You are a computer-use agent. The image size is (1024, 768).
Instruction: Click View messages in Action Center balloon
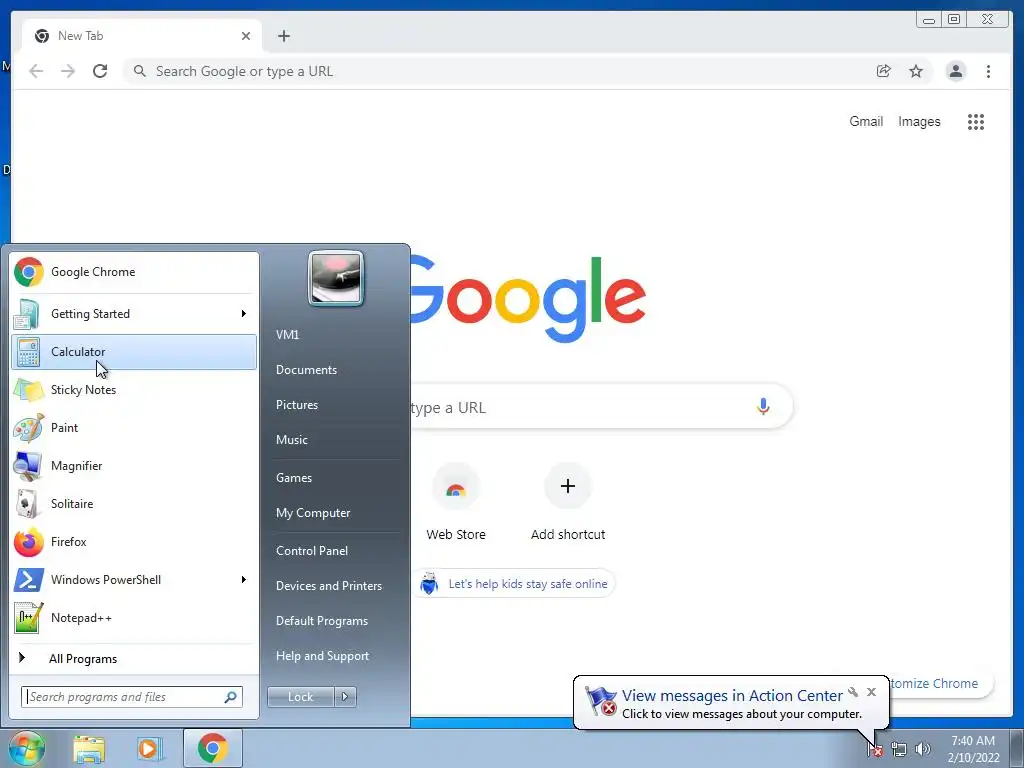[732, 696]
